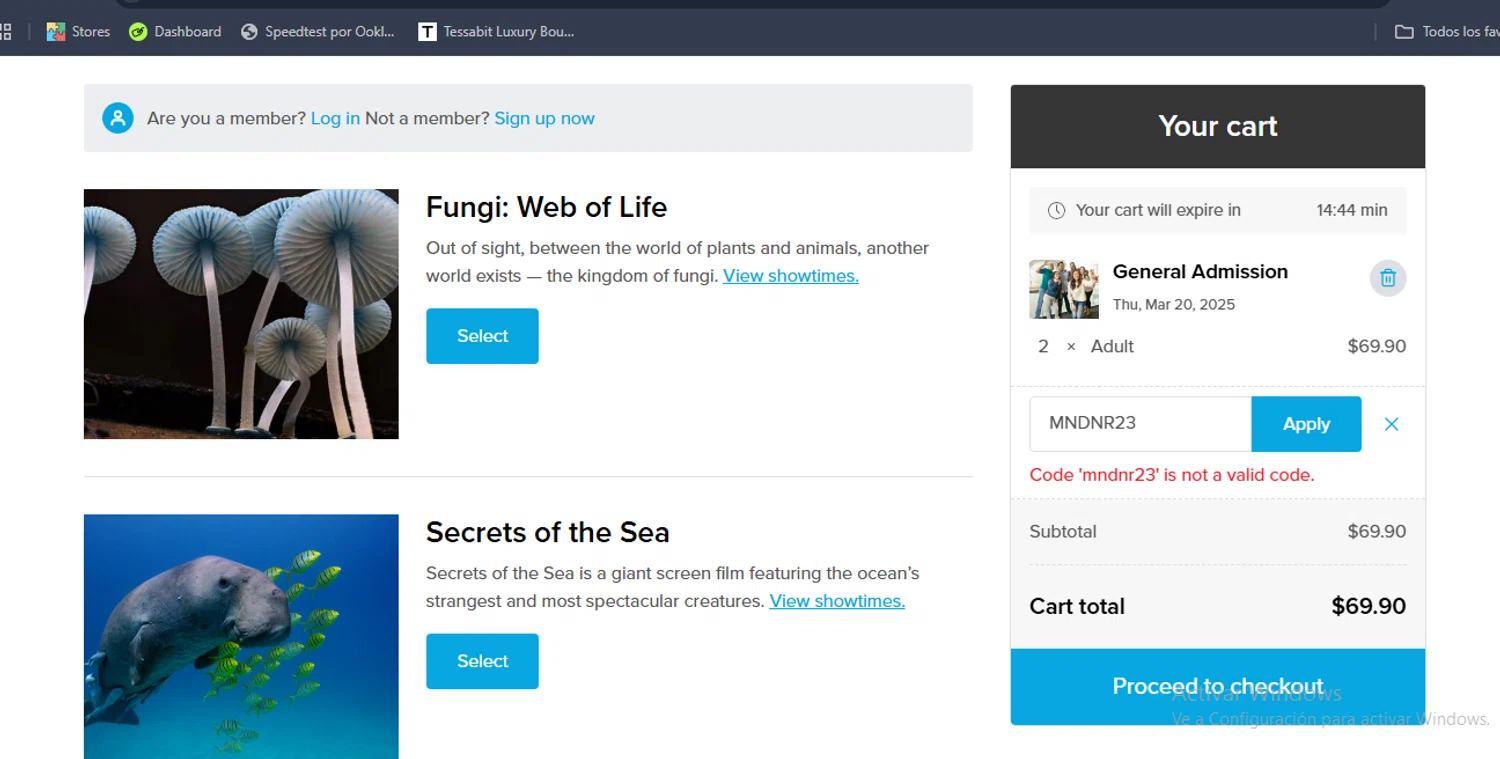The image size is (1500, 759).
Task: Click the General Admission item title
Action: [x=1200, y=272]
